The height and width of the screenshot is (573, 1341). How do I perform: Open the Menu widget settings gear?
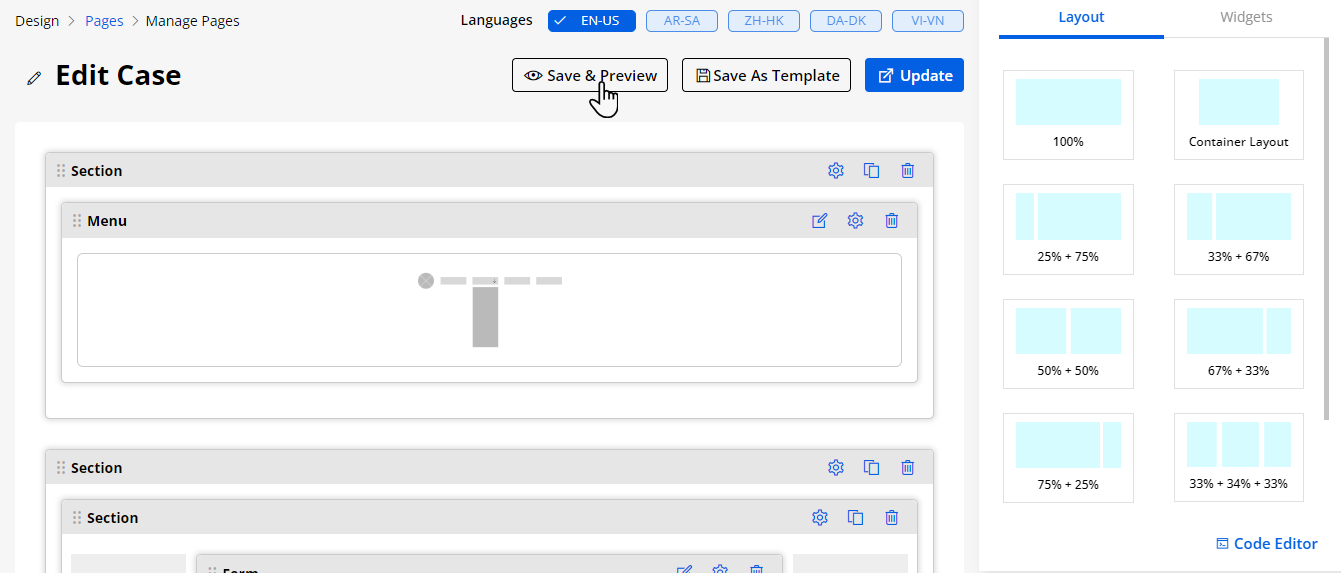855,221
